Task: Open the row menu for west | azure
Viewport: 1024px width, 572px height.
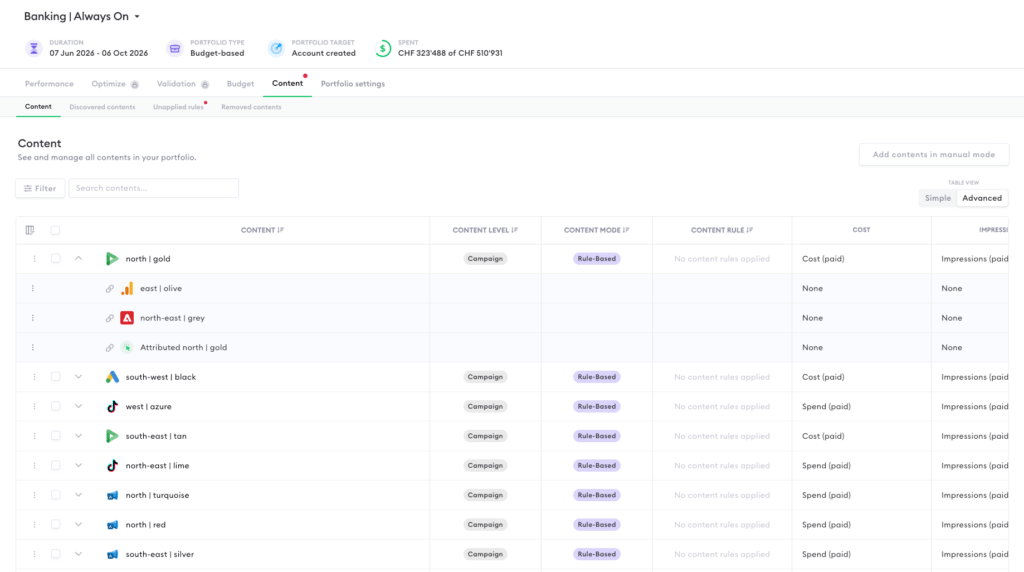Action: 34,406
